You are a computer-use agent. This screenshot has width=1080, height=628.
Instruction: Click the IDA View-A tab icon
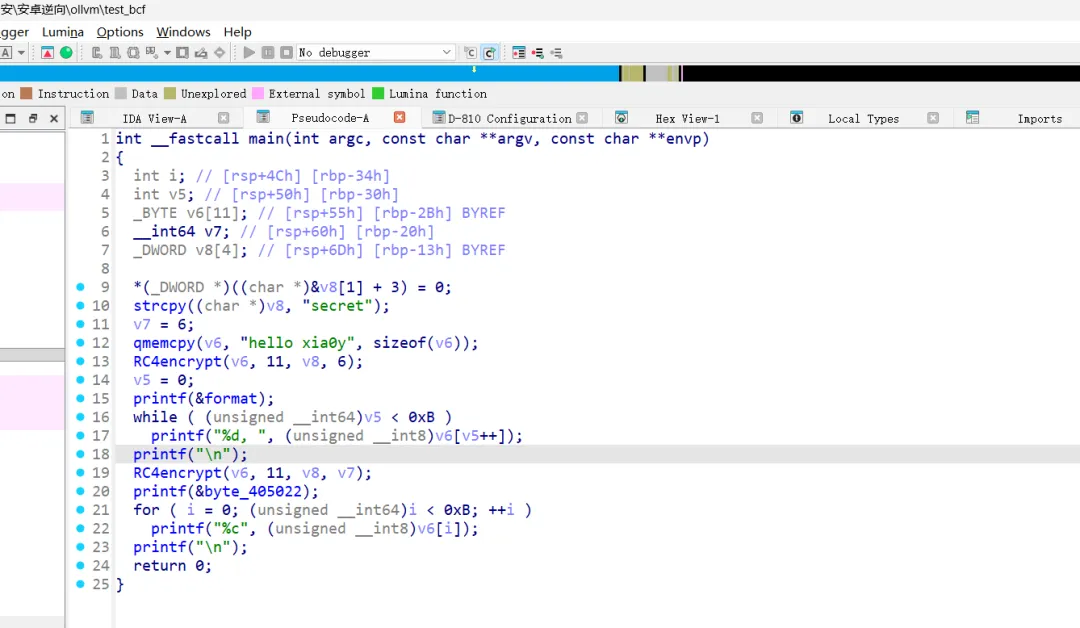(x=87, y=118)
